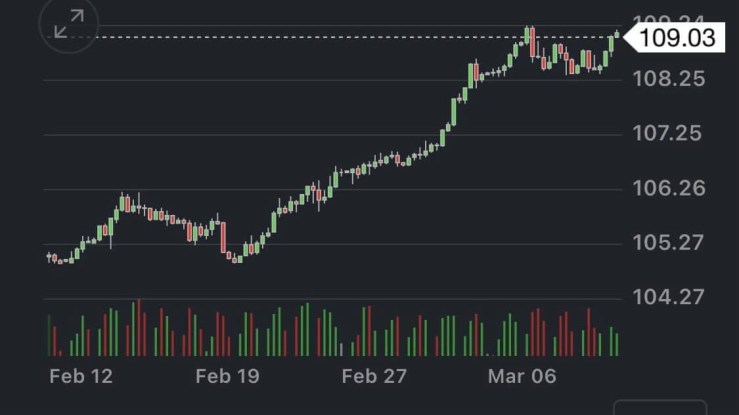Select the Mar 06 date label
This screenshot has height=415, width=739.
(x=521, y=376)
